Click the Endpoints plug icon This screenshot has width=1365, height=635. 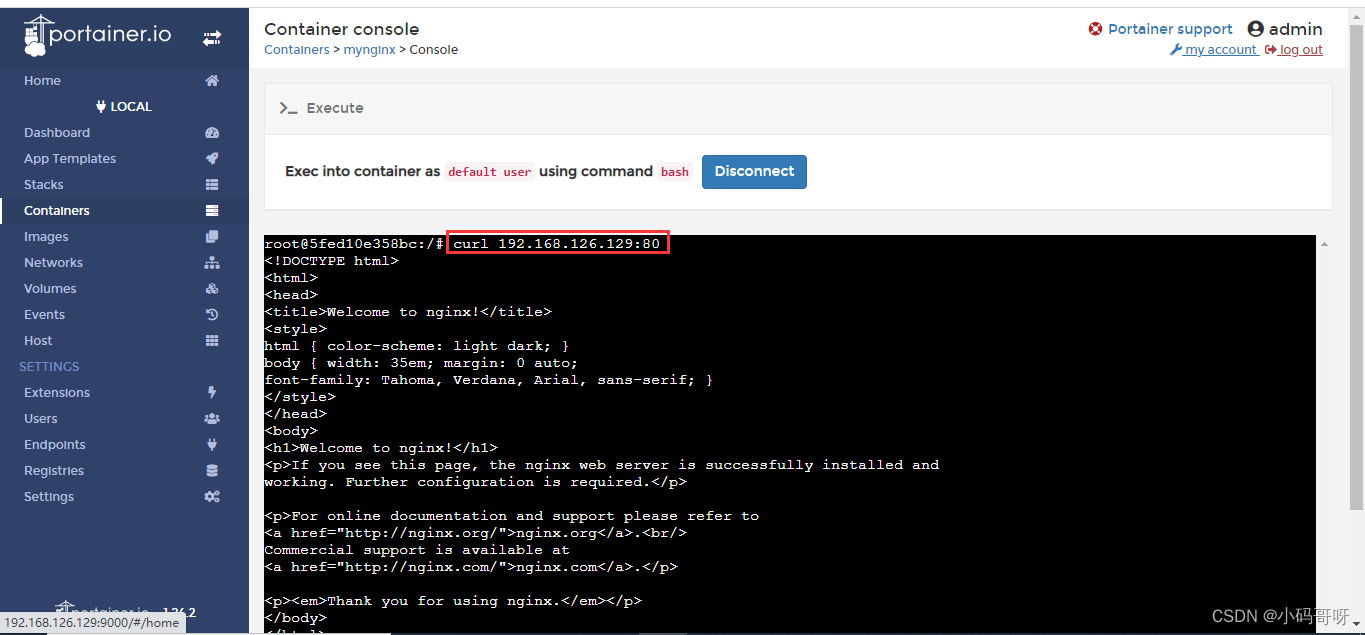pyautogui.click(x=212, y=445)
